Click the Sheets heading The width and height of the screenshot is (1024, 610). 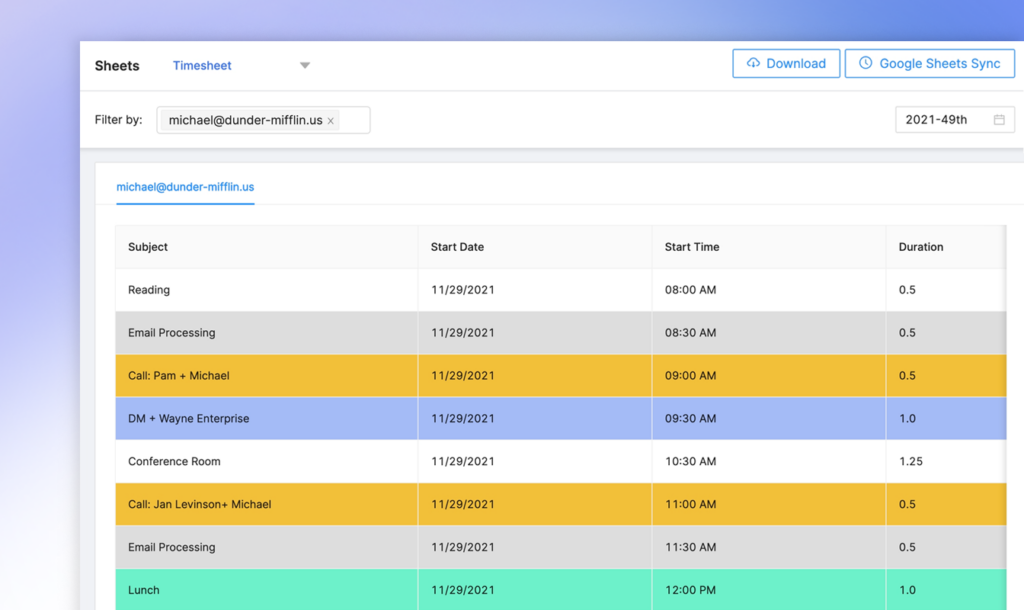click(117, 66)
